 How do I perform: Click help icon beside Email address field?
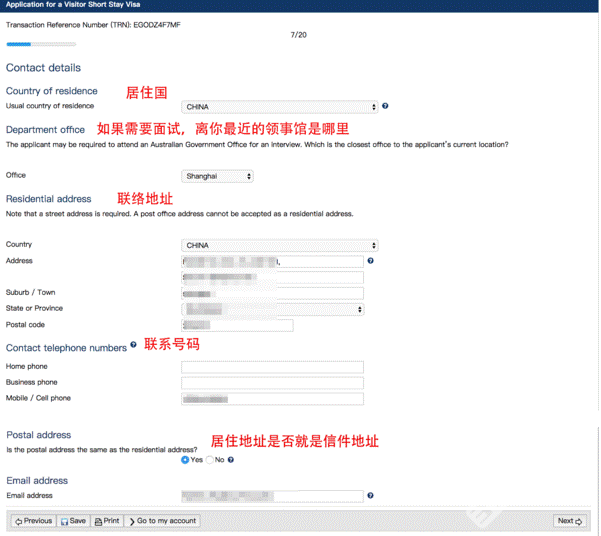pyautogui.click(x=370, y=495)
